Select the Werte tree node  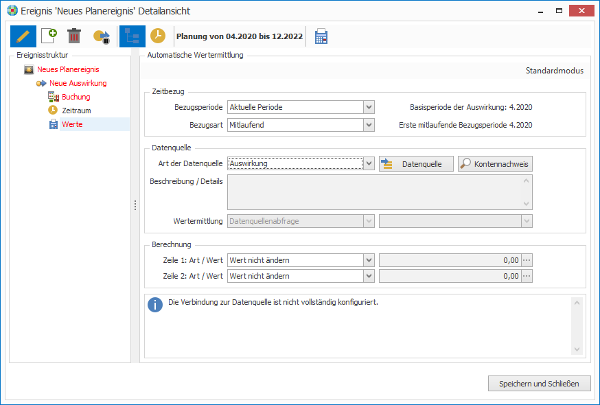pos(72,124)
